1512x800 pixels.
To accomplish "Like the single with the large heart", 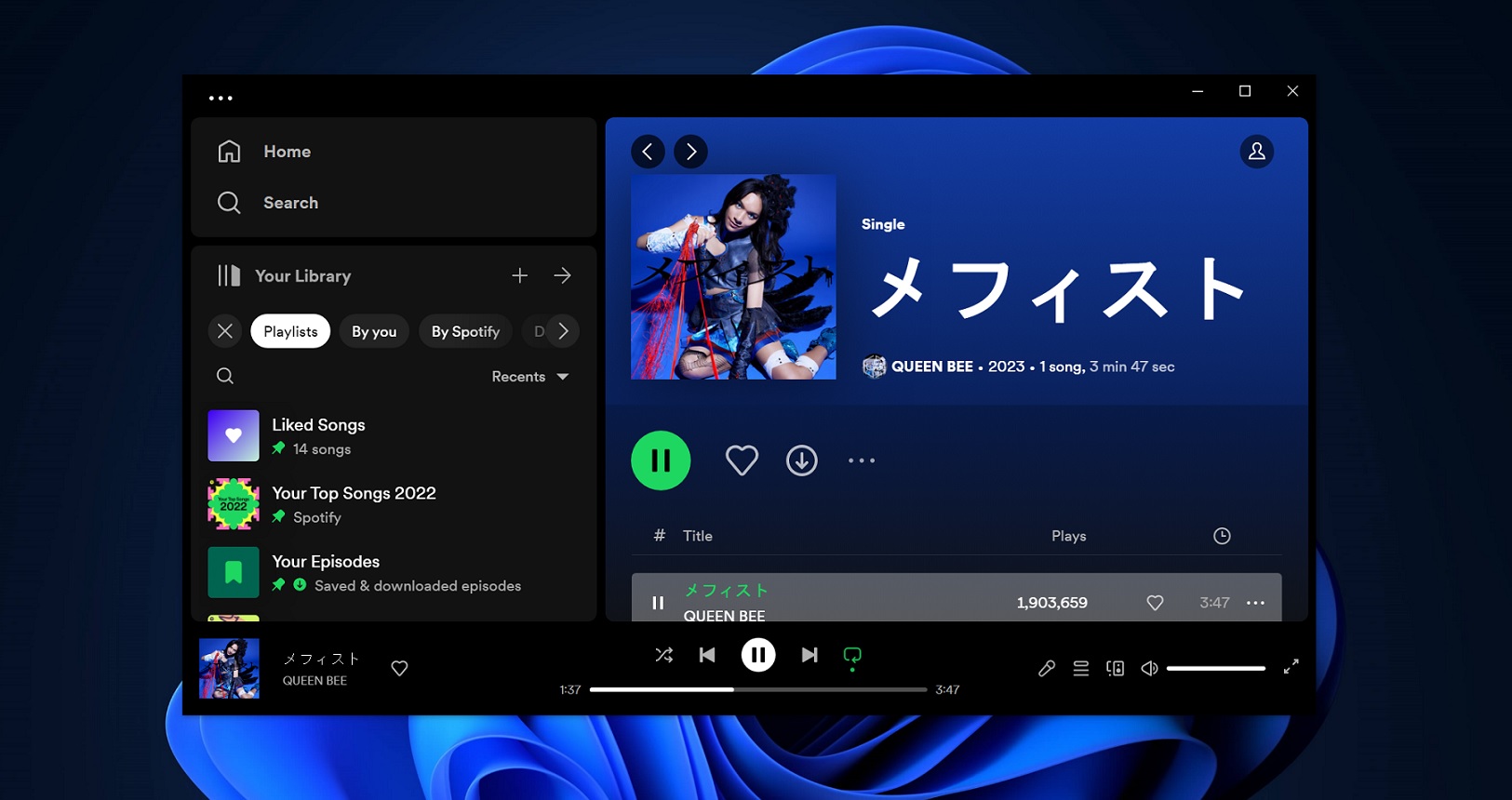I will point(742,460).
